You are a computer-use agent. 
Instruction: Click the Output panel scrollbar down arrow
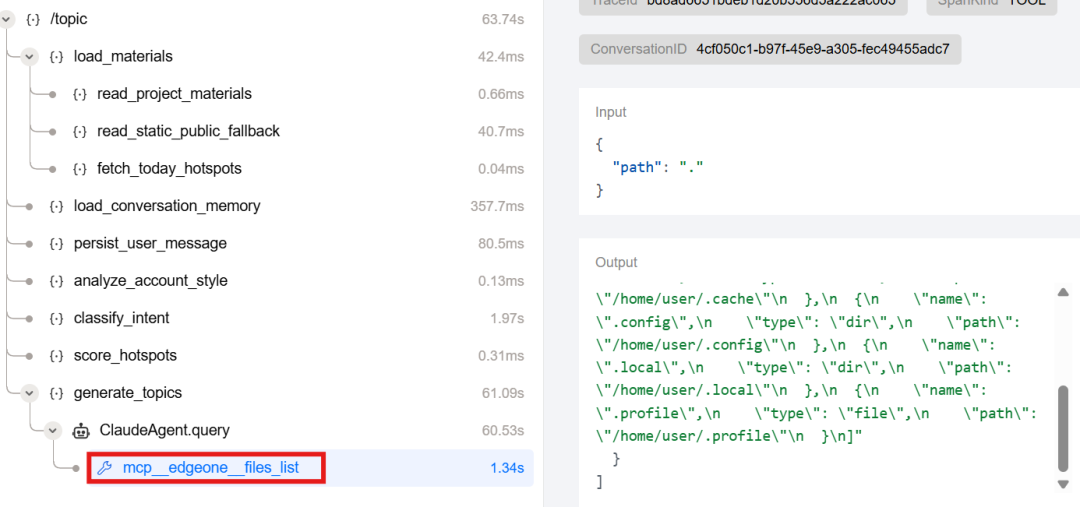click(x=1063, y=484)
